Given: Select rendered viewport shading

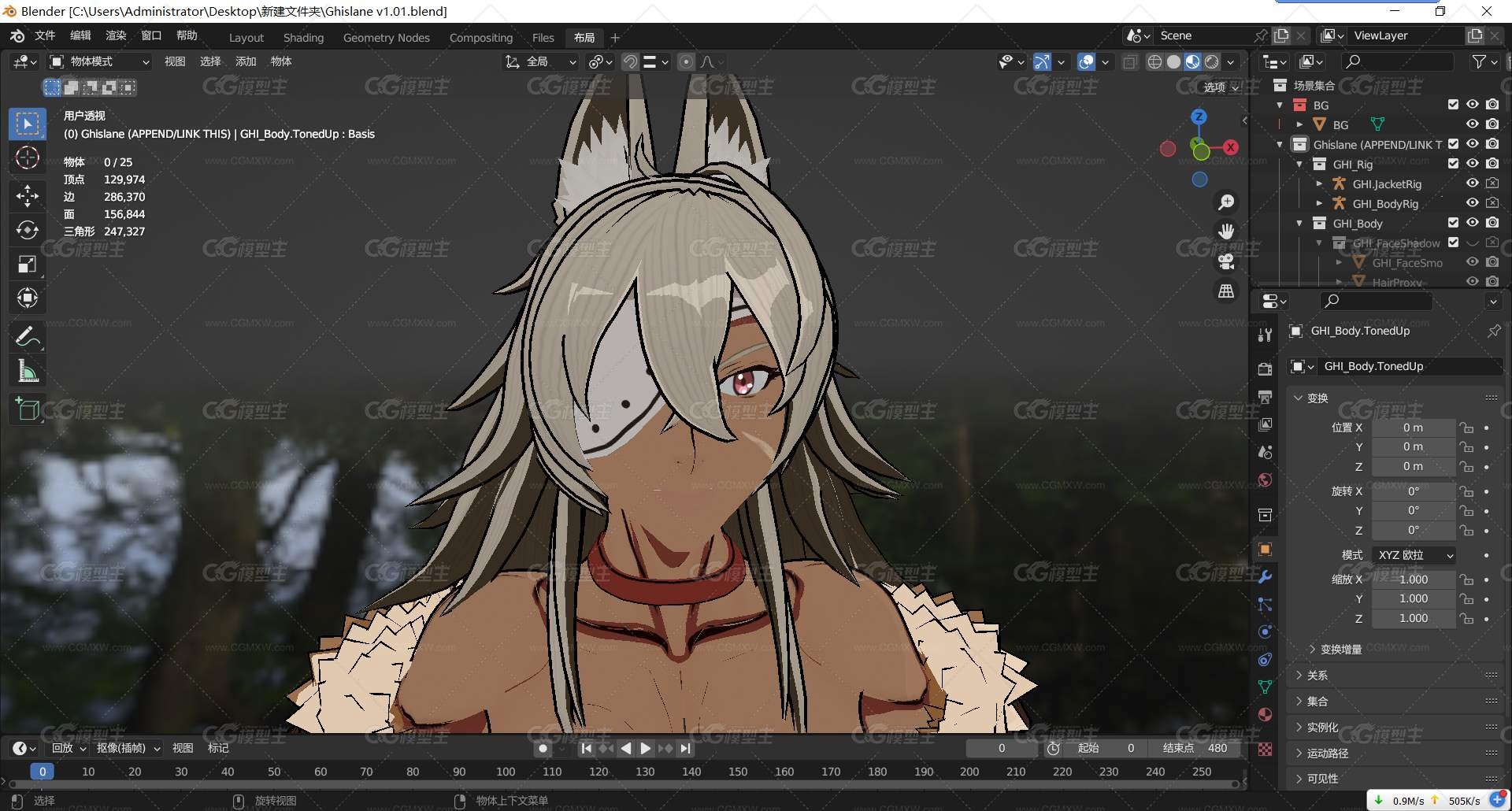Looking at the screenshot, I should click(x=1212, y=61).
